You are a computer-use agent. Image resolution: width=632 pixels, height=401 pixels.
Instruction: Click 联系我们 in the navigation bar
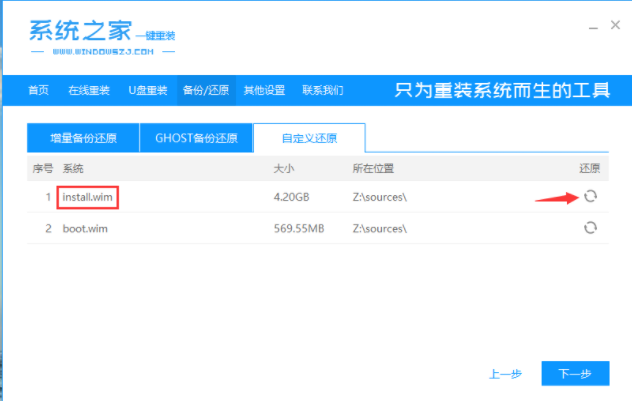pyautogui.click(x=321, y=91)
